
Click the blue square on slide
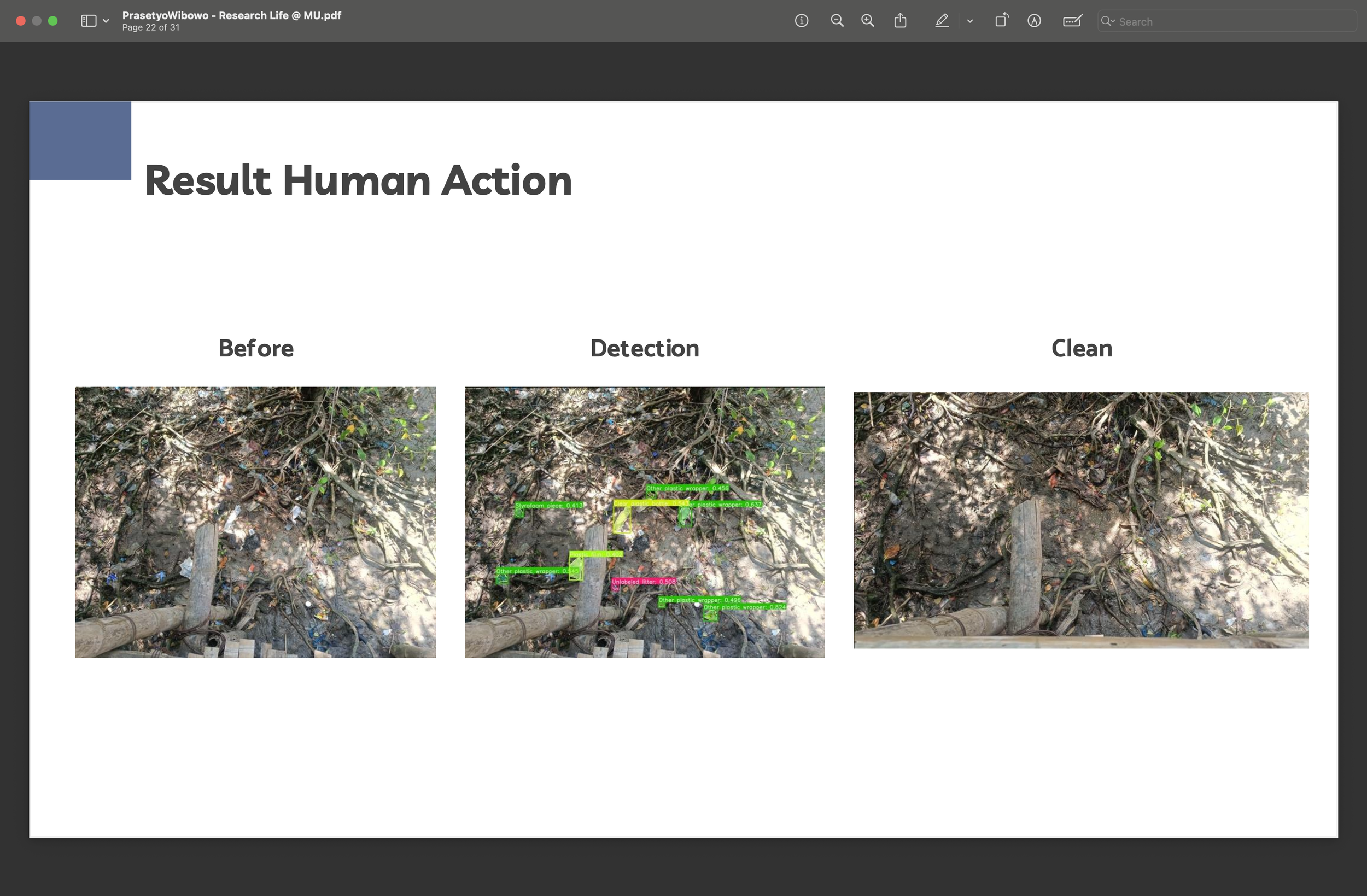coord(80,140)
